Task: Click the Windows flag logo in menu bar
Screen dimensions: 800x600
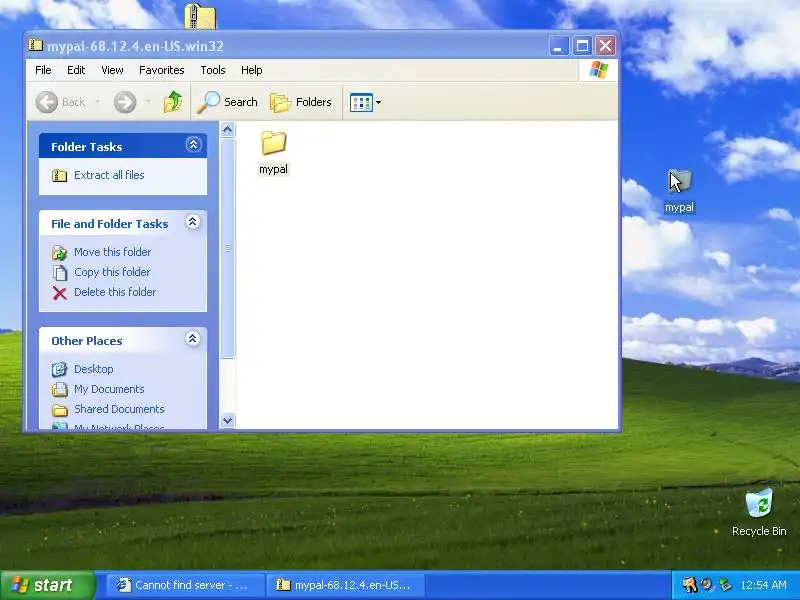Action: point(598,70)
